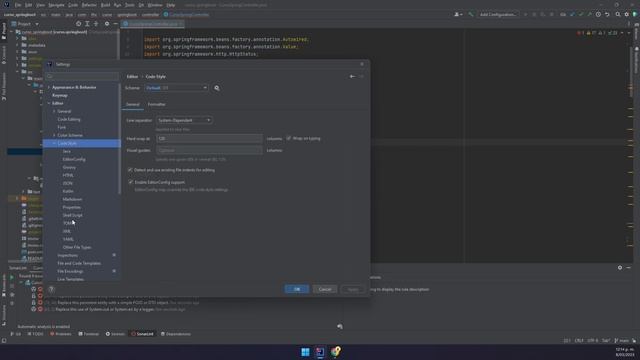The image size is (640, 360).
Task: Open the Refactor menu
Action: coord(89,5)
